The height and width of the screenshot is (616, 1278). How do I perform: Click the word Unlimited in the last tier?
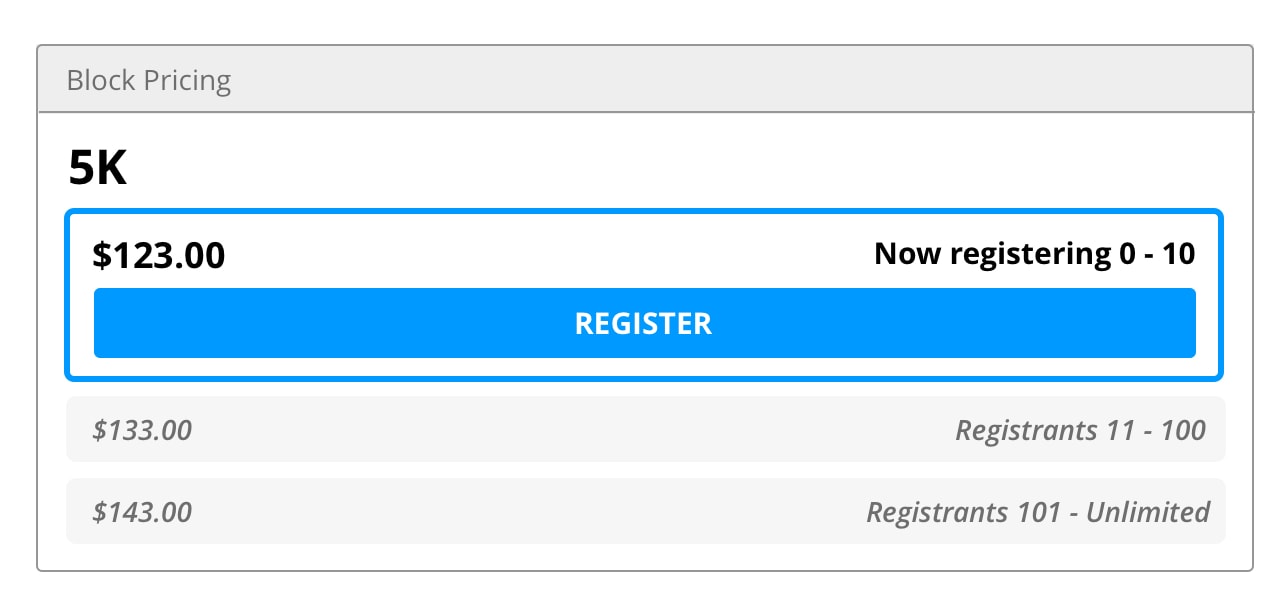coord(1147,513)
